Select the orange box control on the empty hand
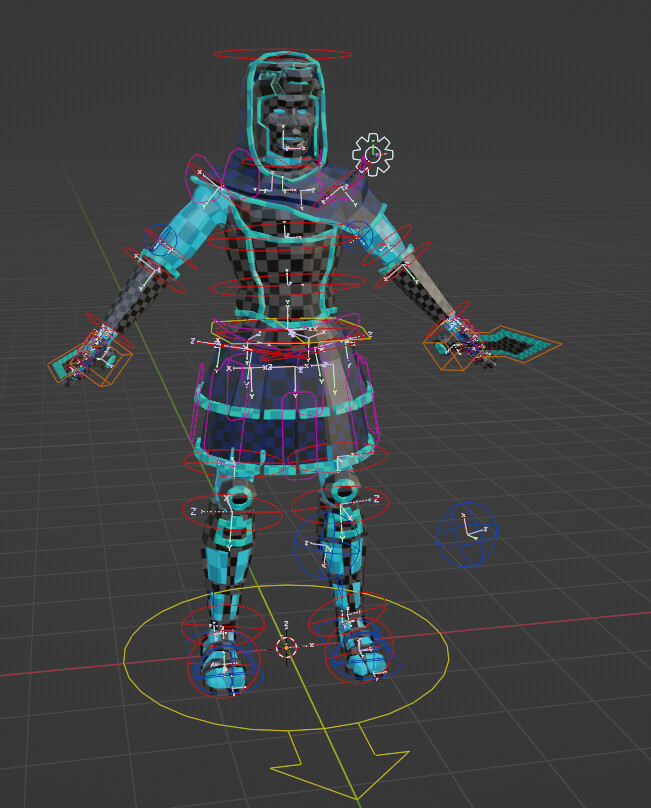Screen dimensions: 651x808 click(x=90, y=357)
